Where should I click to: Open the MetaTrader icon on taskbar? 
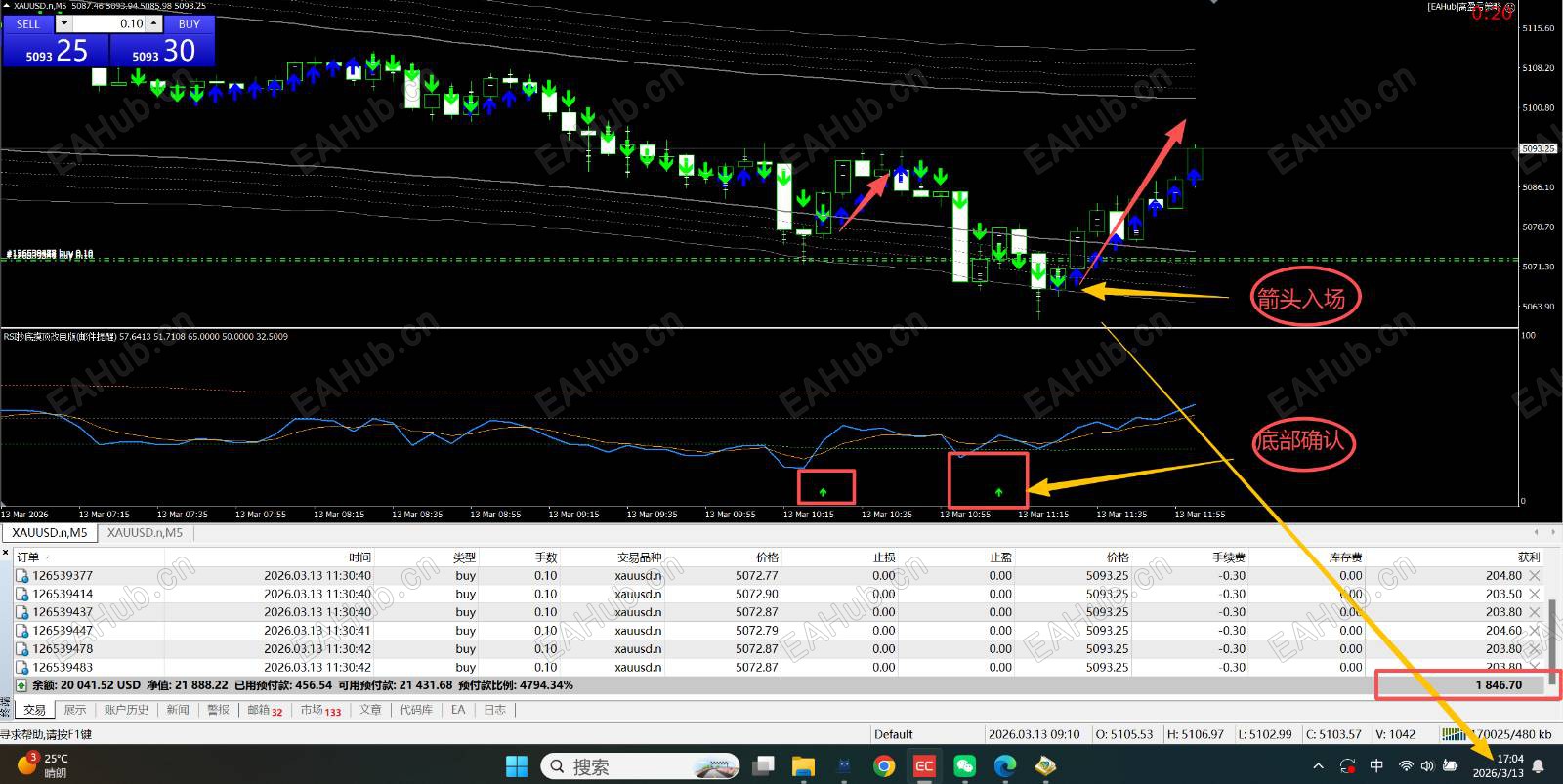point(1045,765)
